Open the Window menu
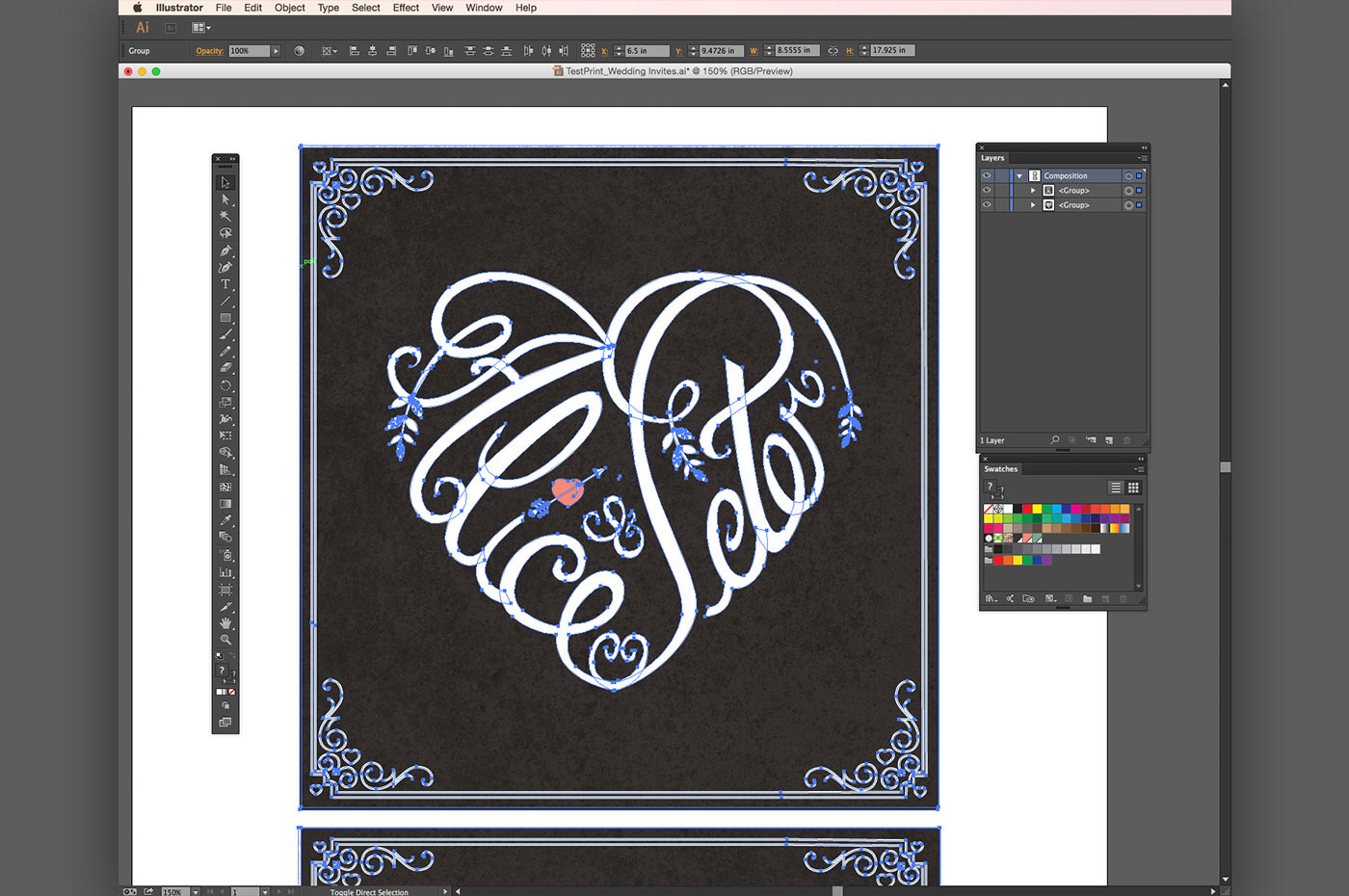This screenshot has width=1349, height=896. tap(484, 8)
